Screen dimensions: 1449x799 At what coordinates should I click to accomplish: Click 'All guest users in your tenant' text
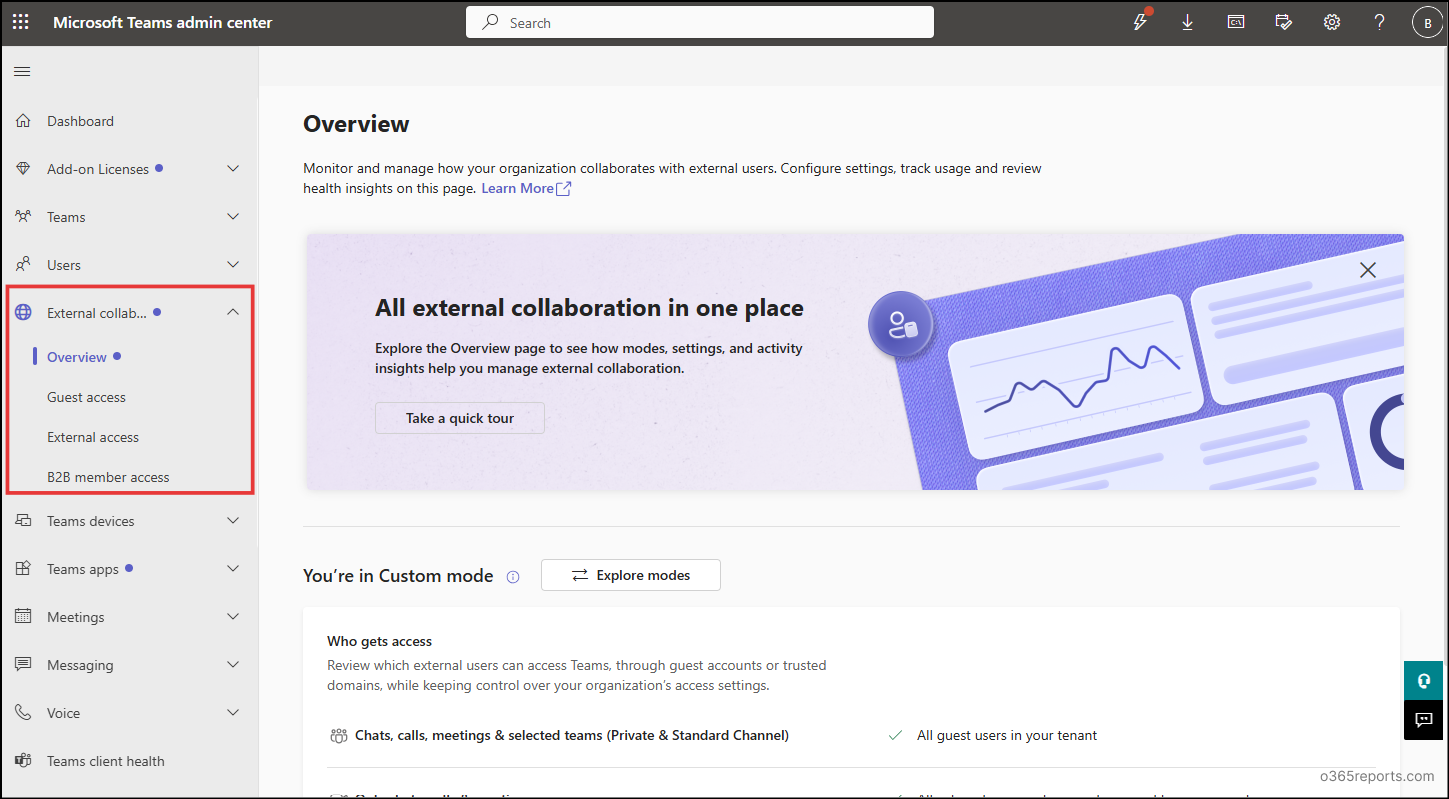[1007, 735]
